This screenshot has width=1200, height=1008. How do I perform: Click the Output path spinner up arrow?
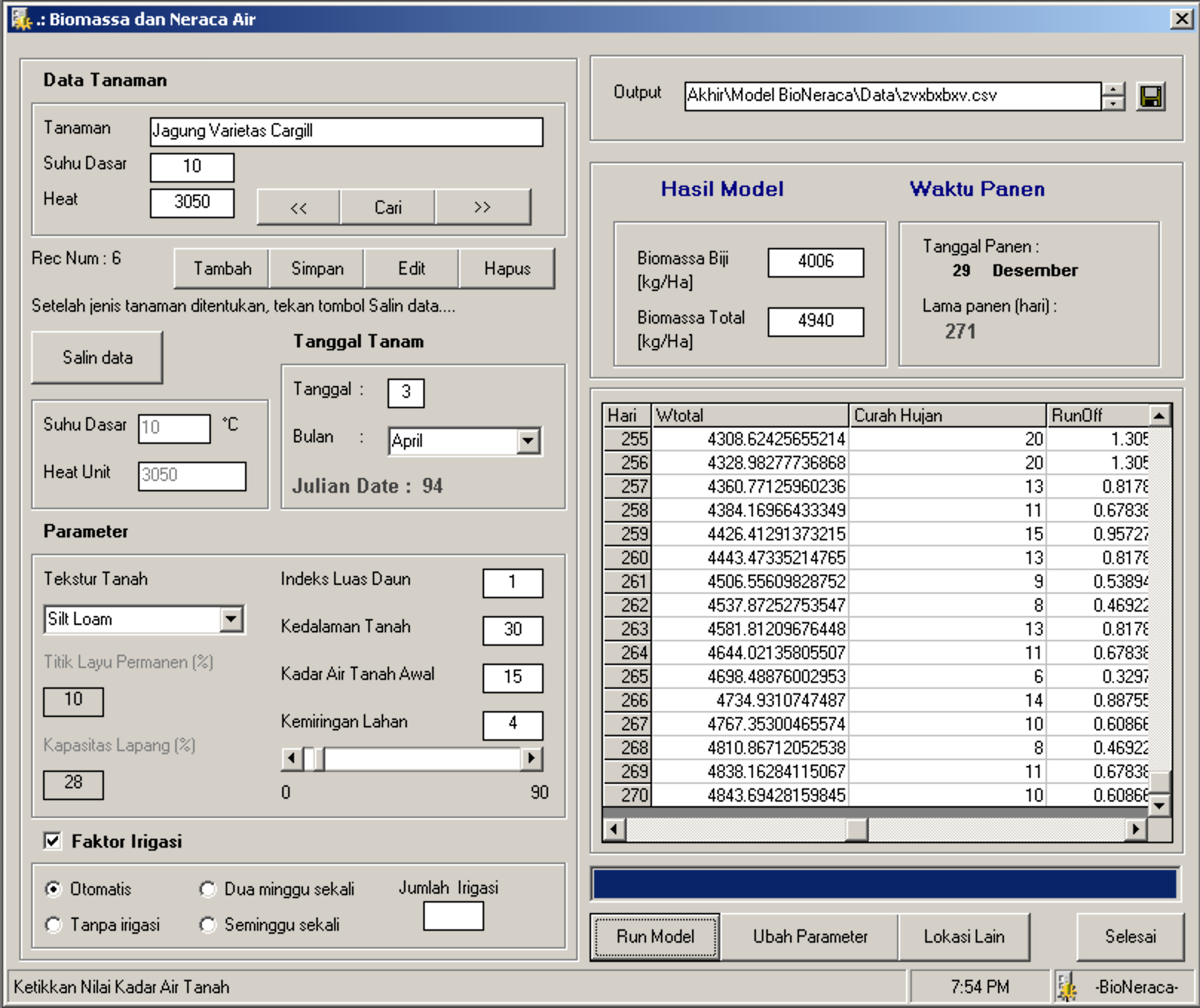pos(1112,89)
